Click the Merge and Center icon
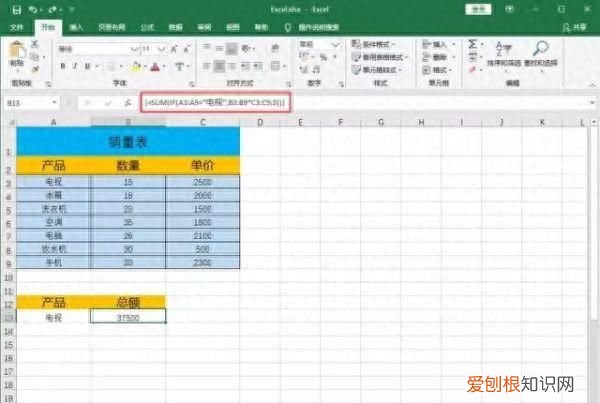The height and width of the screenshot is (403, 600). [275, 66]
